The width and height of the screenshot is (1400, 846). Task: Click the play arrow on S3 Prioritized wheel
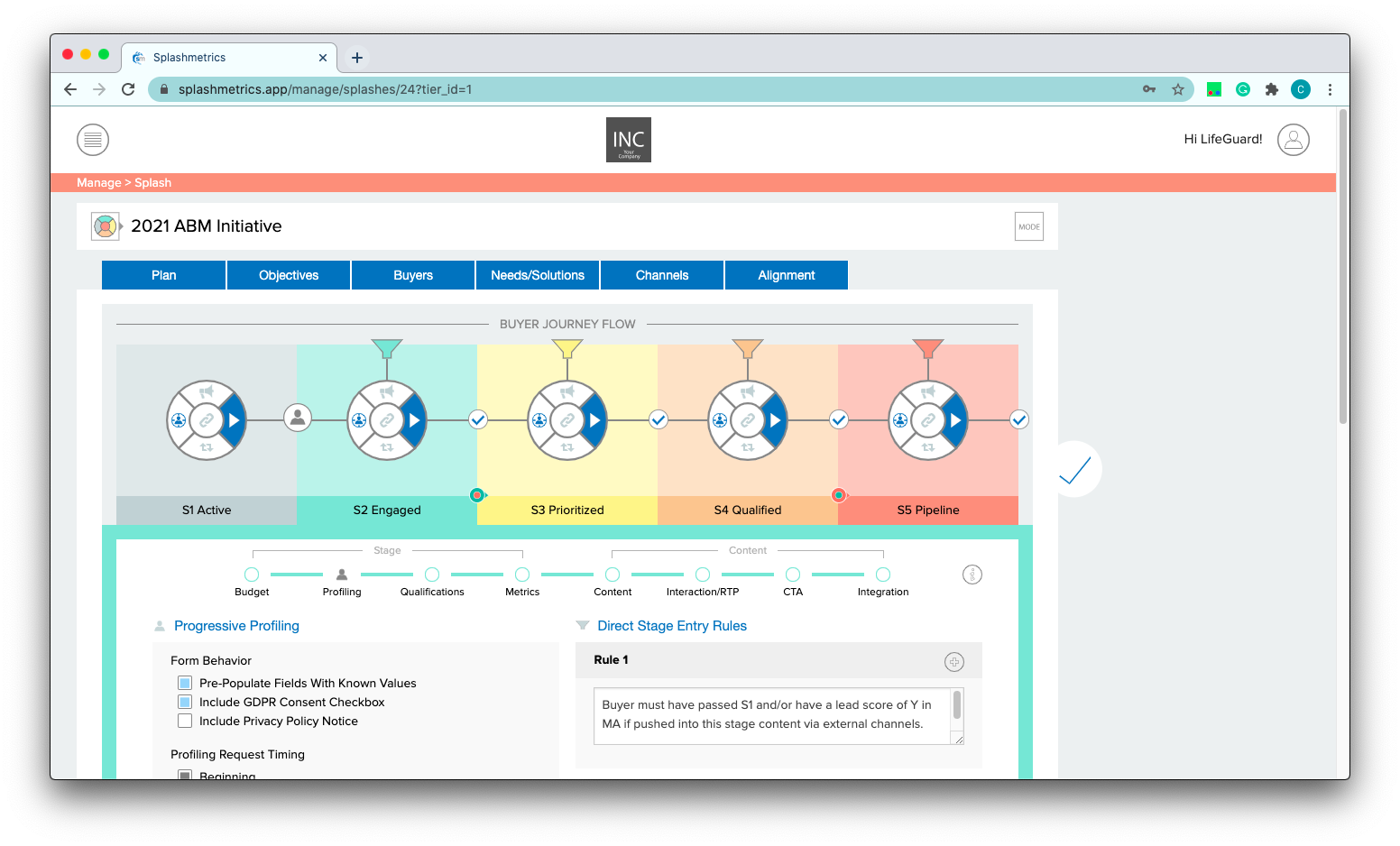(595, 420)
